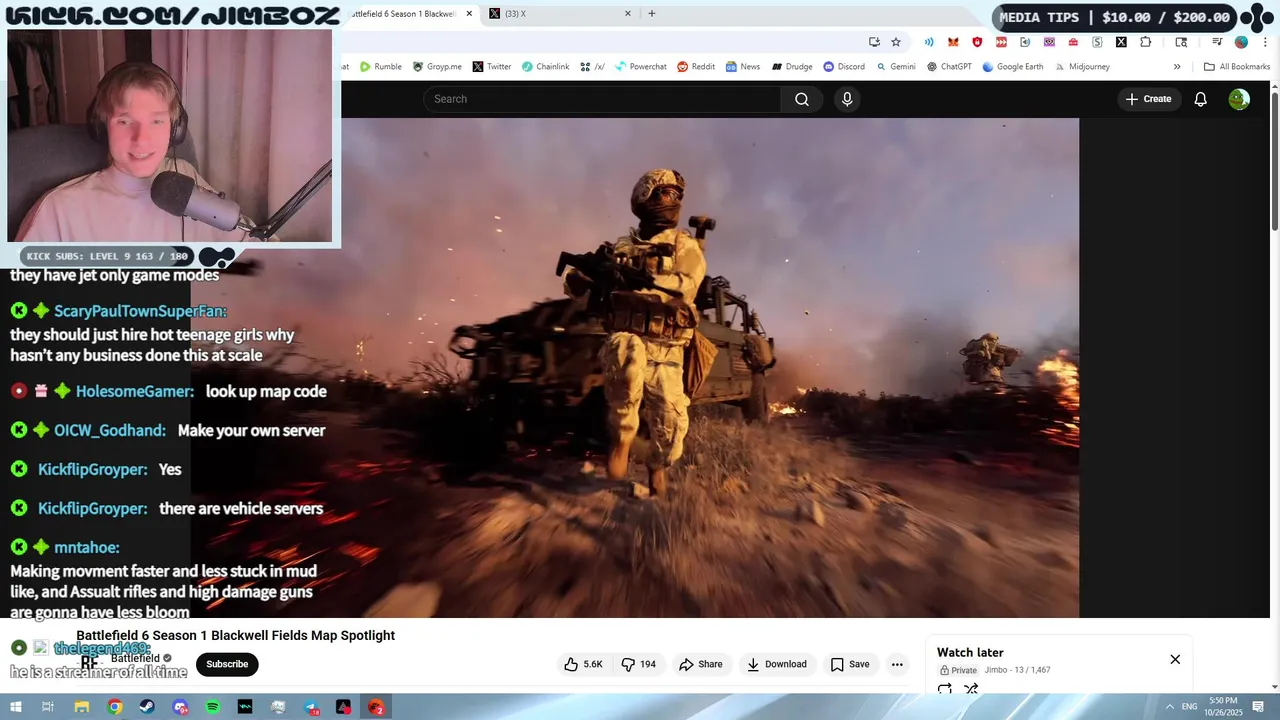Screen dimensions: 1280x720
Task: Click the install app icon in address bar
Action: click(x=874, y=42)
